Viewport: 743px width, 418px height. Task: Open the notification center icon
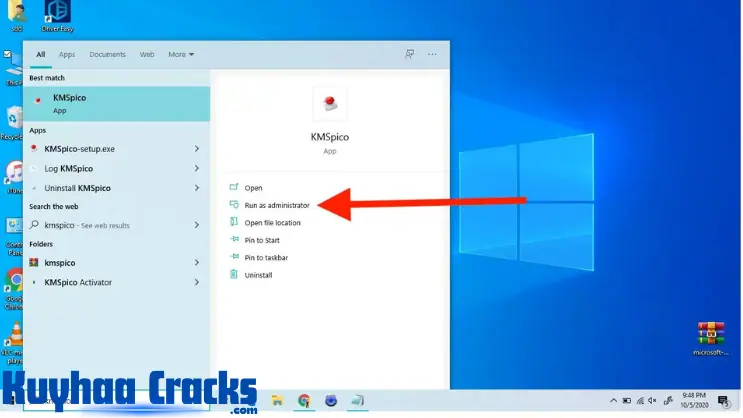click(723, 400)
